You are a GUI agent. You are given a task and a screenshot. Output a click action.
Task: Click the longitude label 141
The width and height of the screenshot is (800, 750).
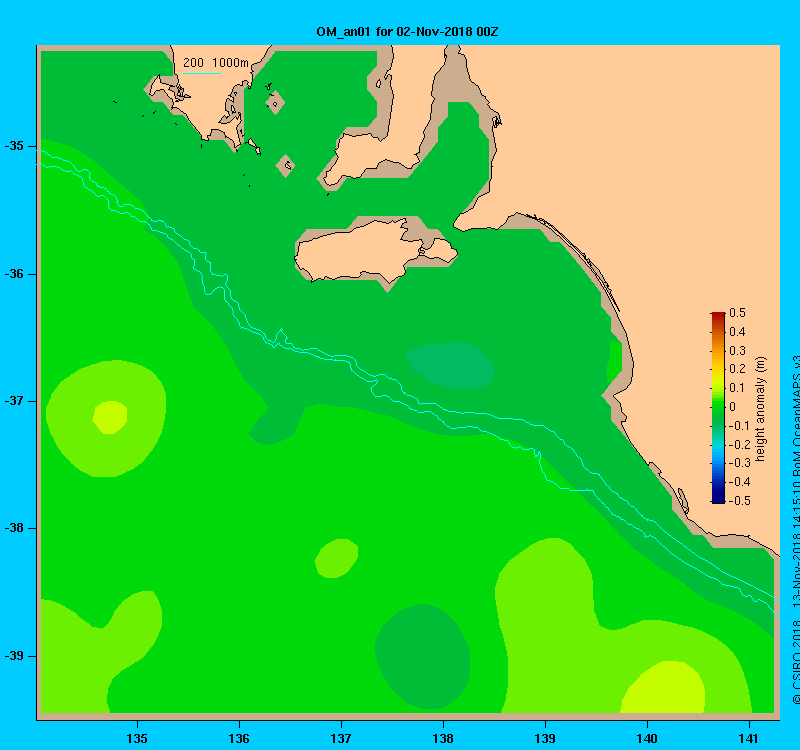749,738
